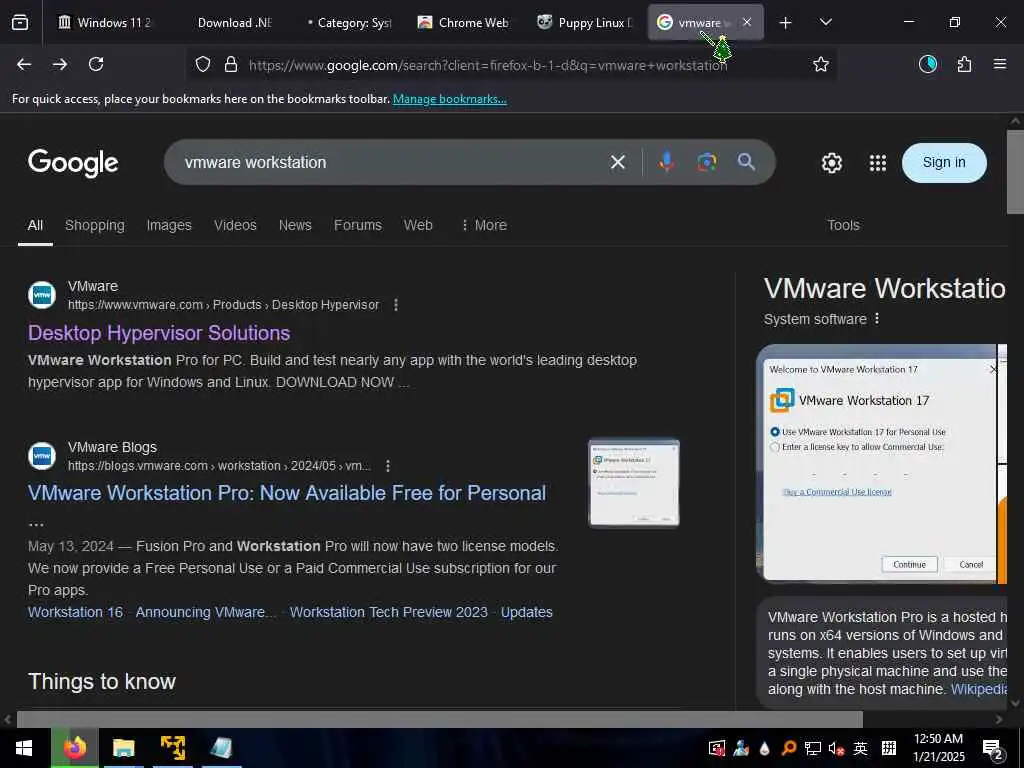The width and height of the screenshot is (1024, 768).
Task: Switch to the Windows 11 tab
Action: 104,23
